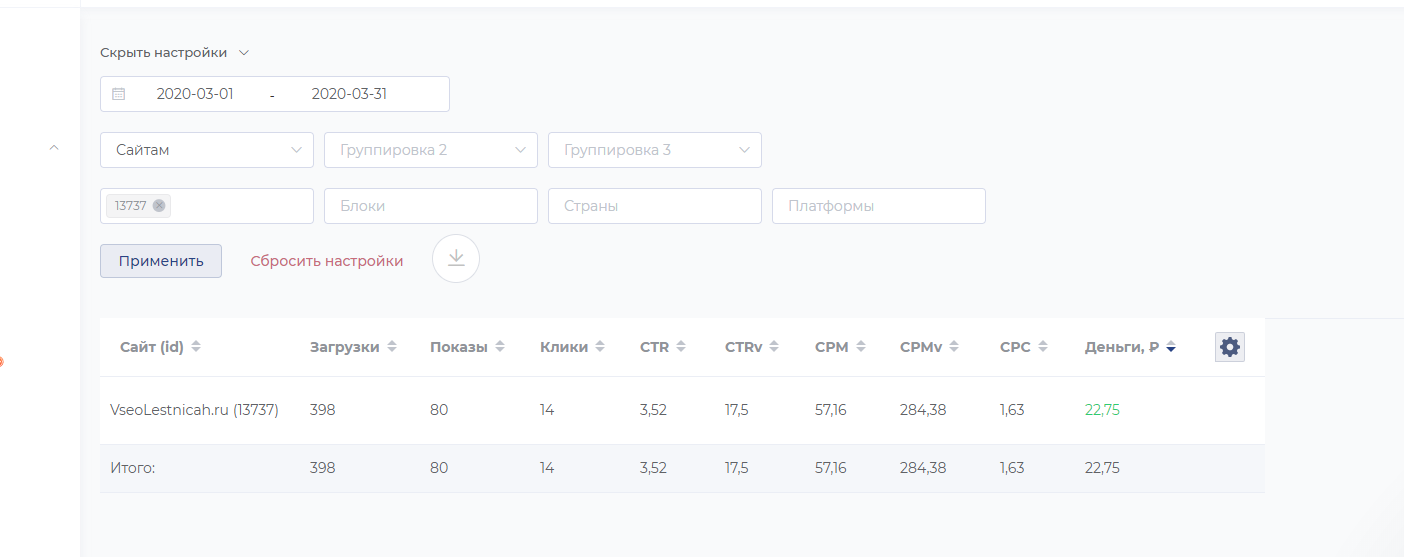Screen dimensions: 1404x557
Task: Remove the 13737 site filter tag
Action: pos(159,206)
